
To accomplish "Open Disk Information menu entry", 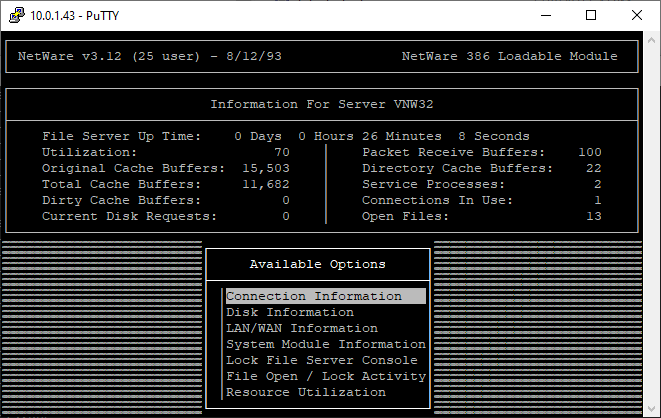I will point(290,312).
